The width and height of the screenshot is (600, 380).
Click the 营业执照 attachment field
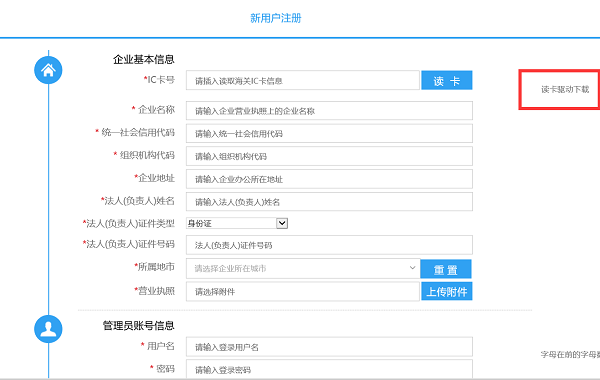coord(303,292)
